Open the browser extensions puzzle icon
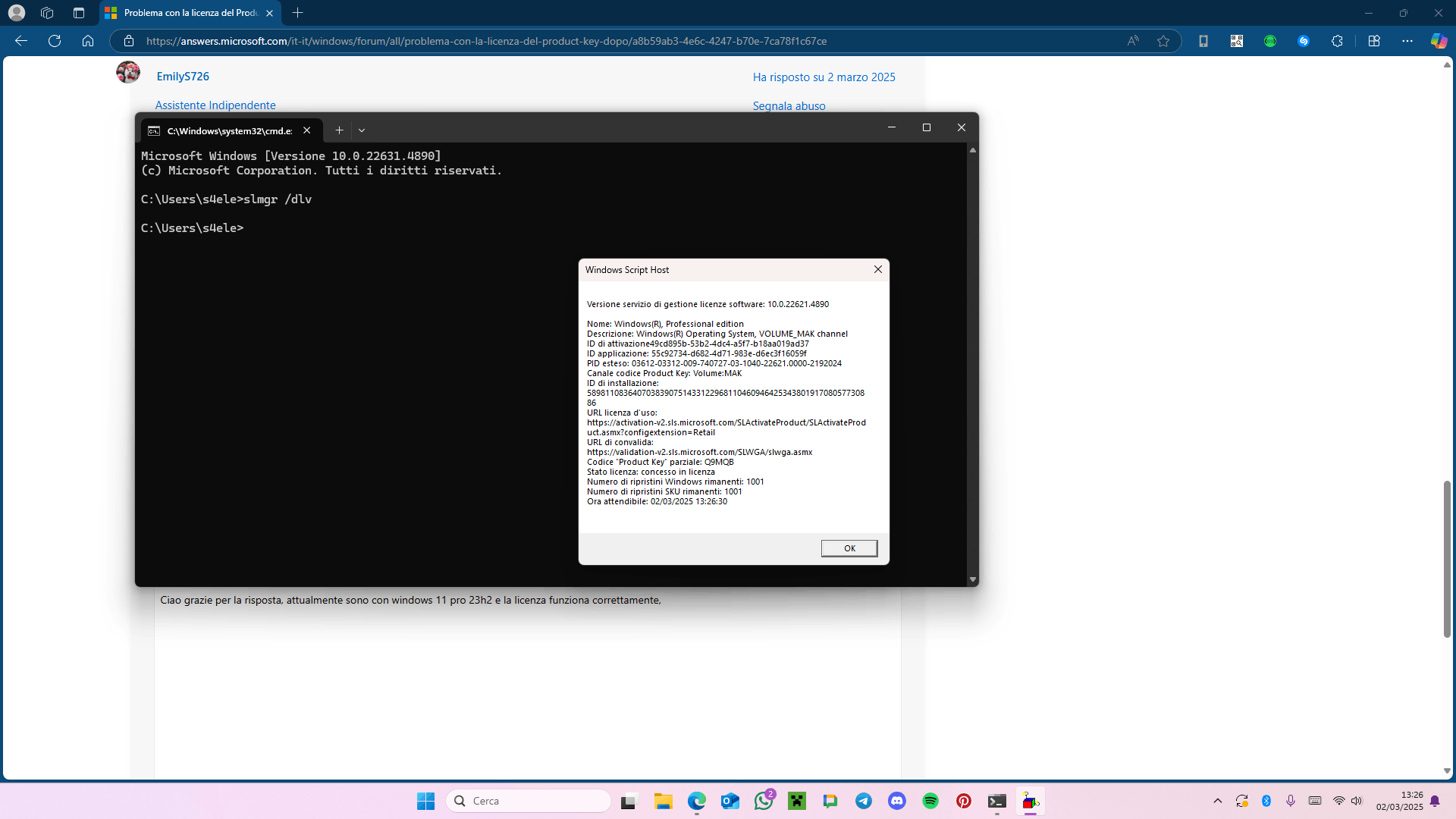This screenshot has width=1456, height=819. click(1337, 41)
